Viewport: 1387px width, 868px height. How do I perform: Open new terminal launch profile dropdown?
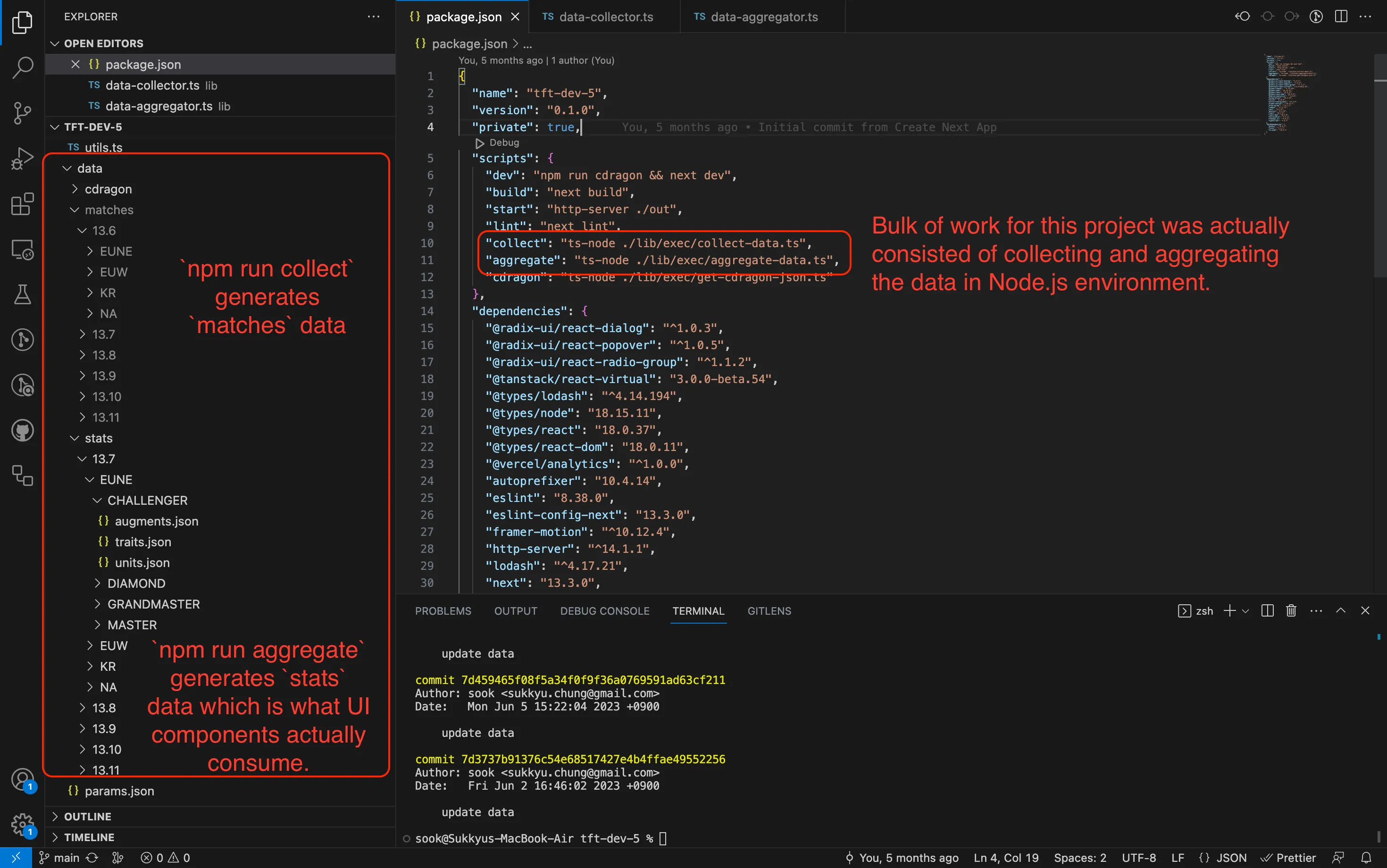tap(1245, 611)
